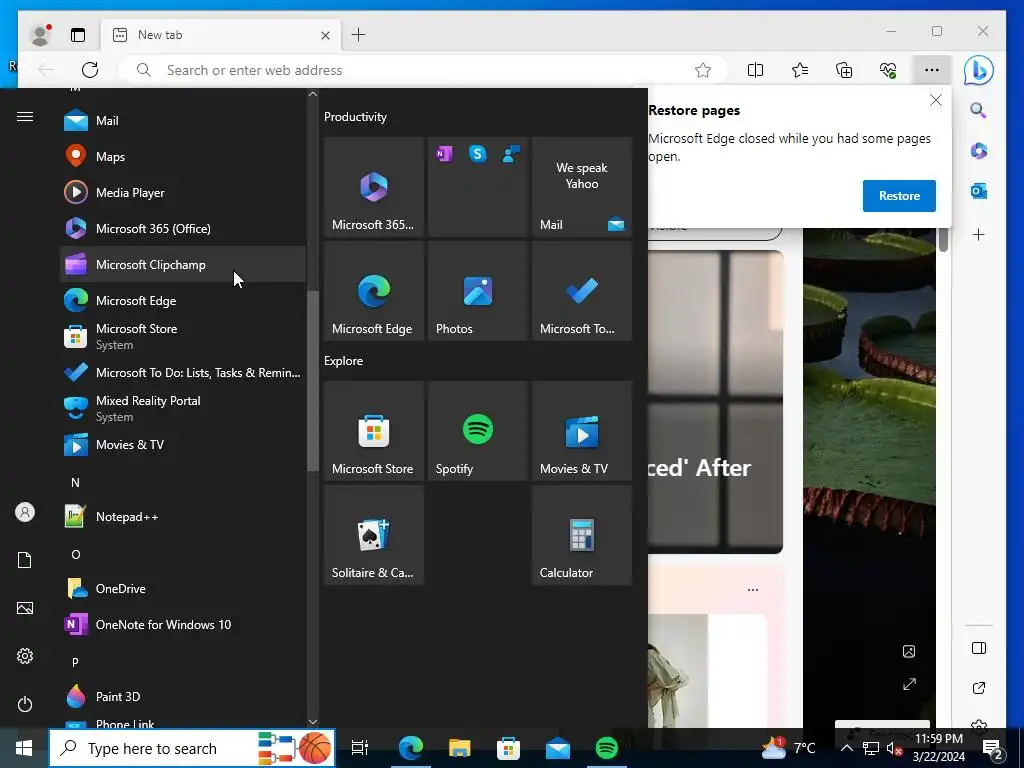Image resolution: width=1024 pixels, height=768 pixels.
Task: Click the Windows Start button
Action: point(24,748)
